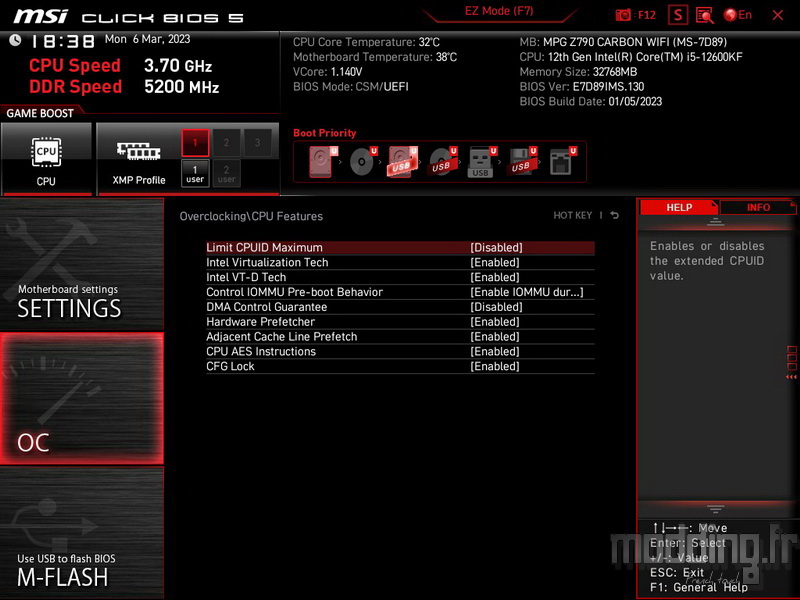
Task: Change Control IOMMU Pre-boot Behavior value
Action: tap(527, 292)
